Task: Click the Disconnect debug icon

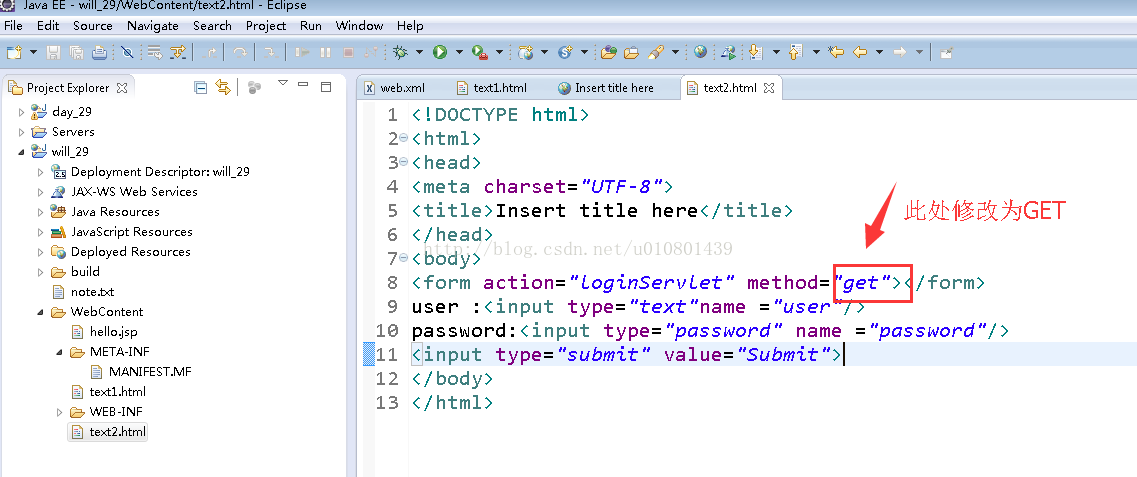Action: 370,52
